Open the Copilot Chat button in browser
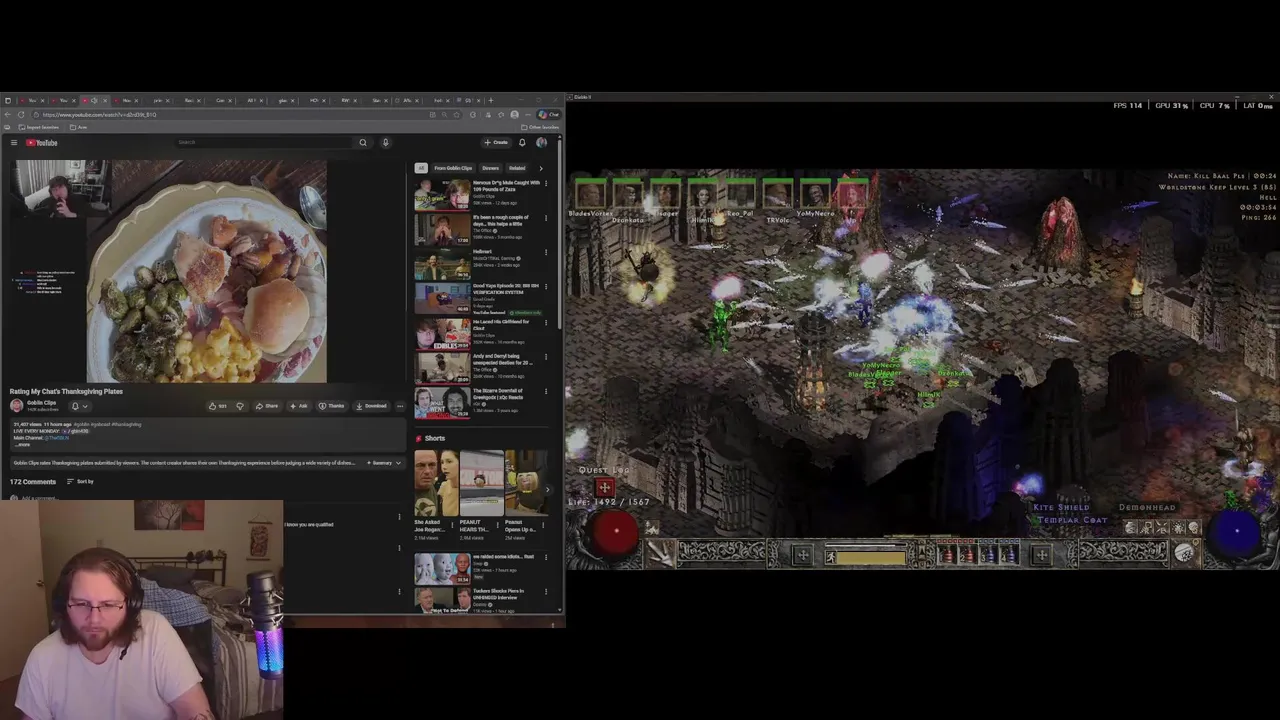1280x720 pixels. pos(549,115)
